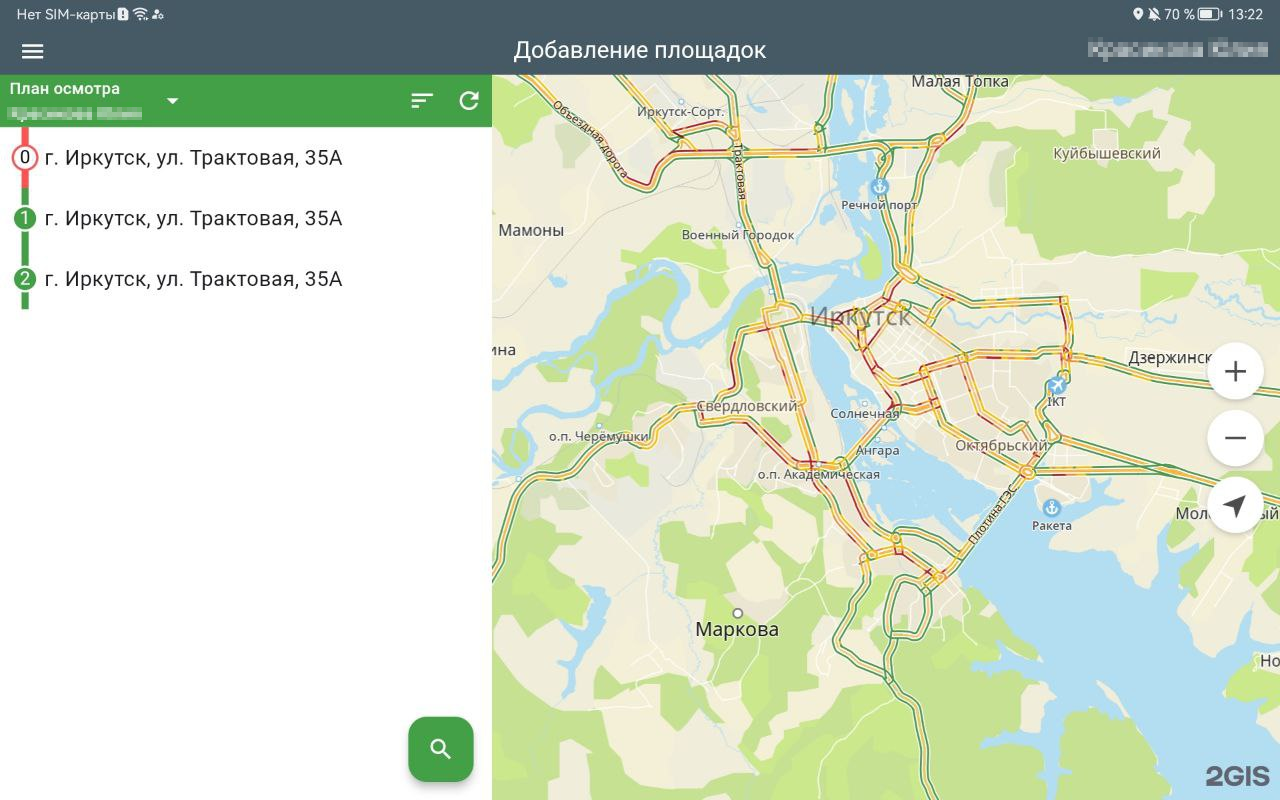The width and height of the screenshot is (1280, 800).
Task: Tap the green search button
Action: (x=440, y=749)
